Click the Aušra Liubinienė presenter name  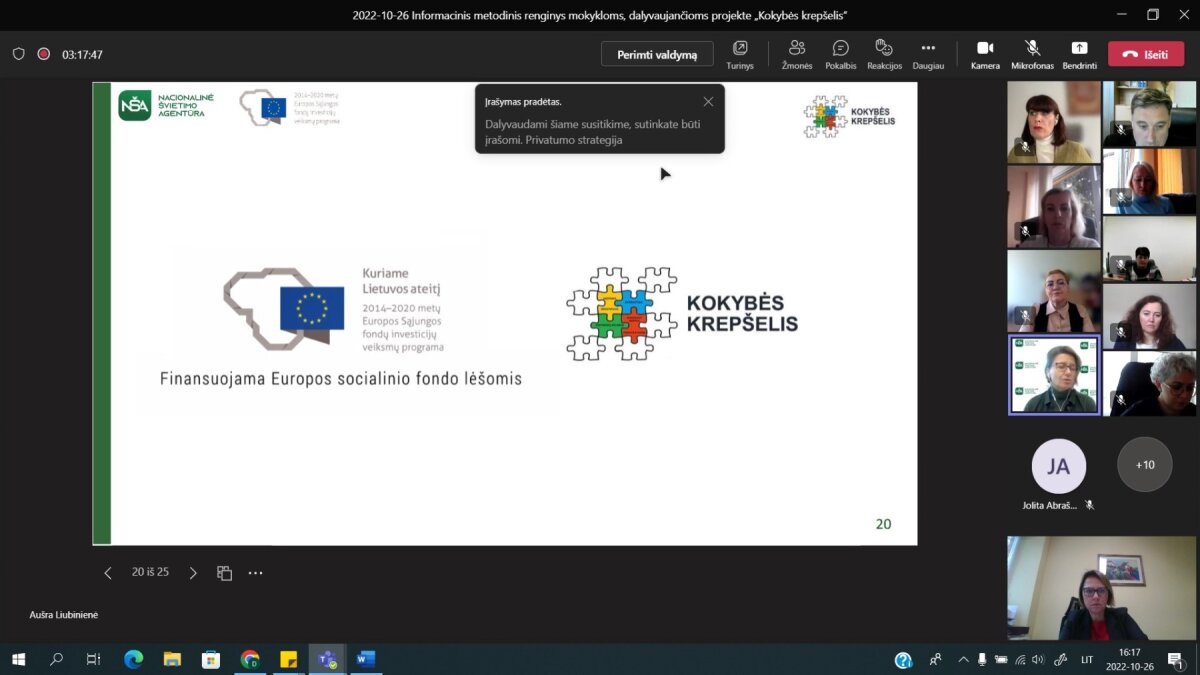click(x=64, y=614)
